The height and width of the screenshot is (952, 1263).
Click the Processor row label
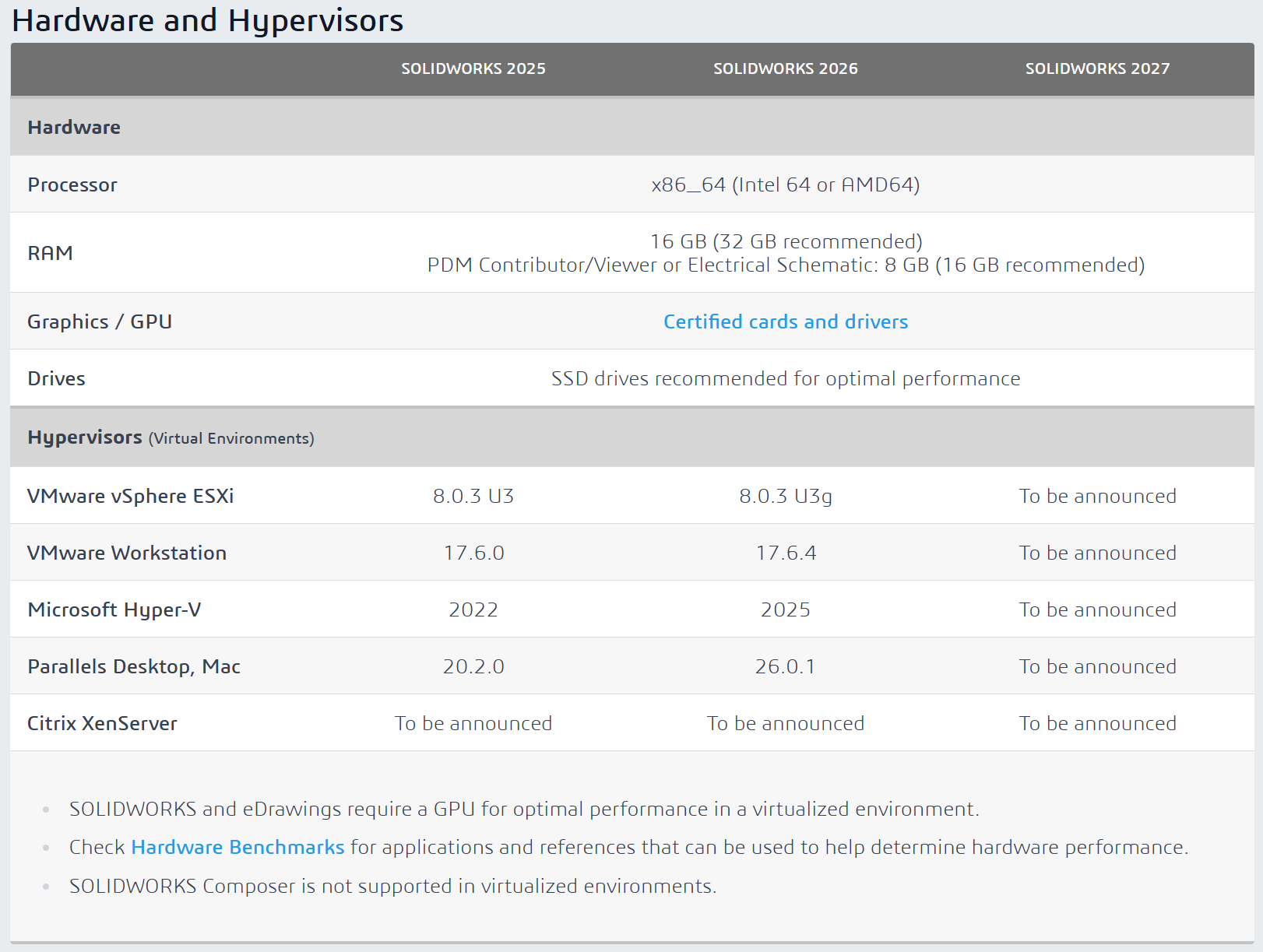(72, 184)
